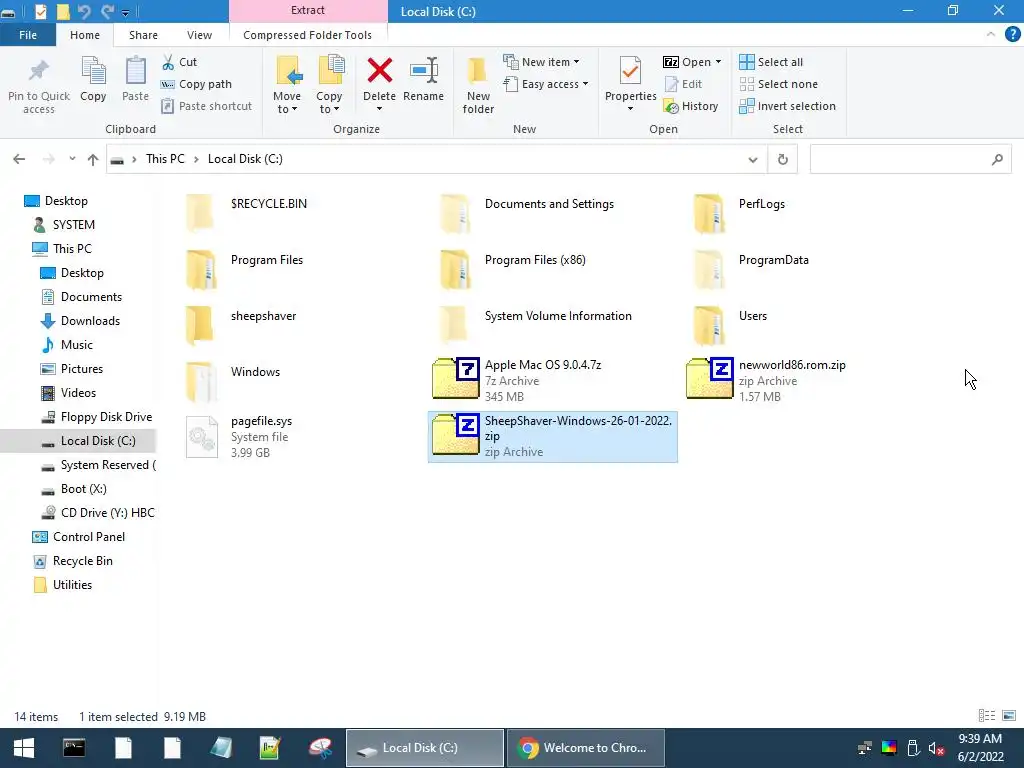Click the Paste clipboard icon
The image size is (1024, 768).
point(135,71)
